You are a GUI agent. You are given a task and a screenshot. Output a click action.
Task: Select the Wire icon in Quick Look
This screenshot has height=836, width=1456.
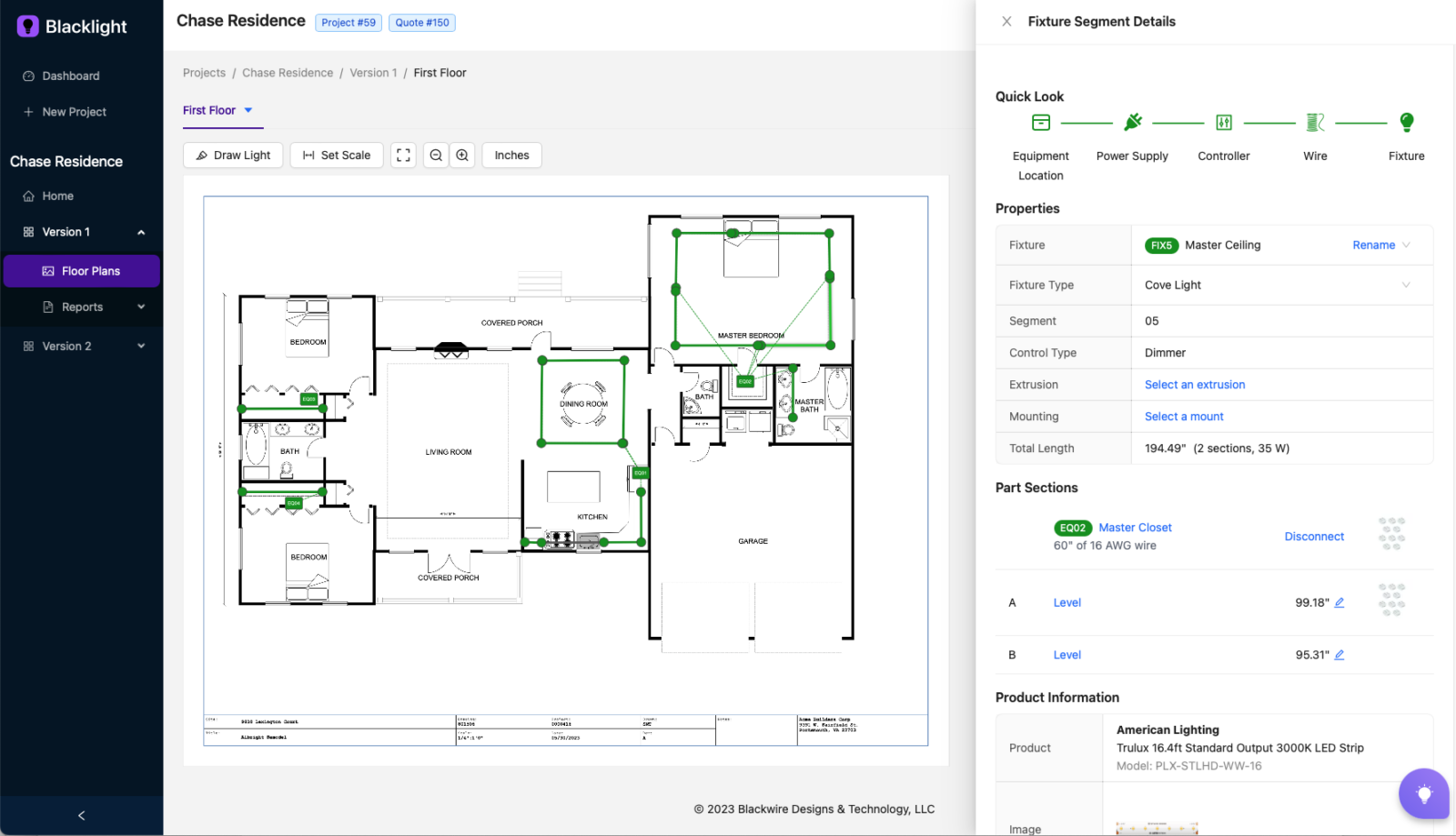tap(1315, 122)
